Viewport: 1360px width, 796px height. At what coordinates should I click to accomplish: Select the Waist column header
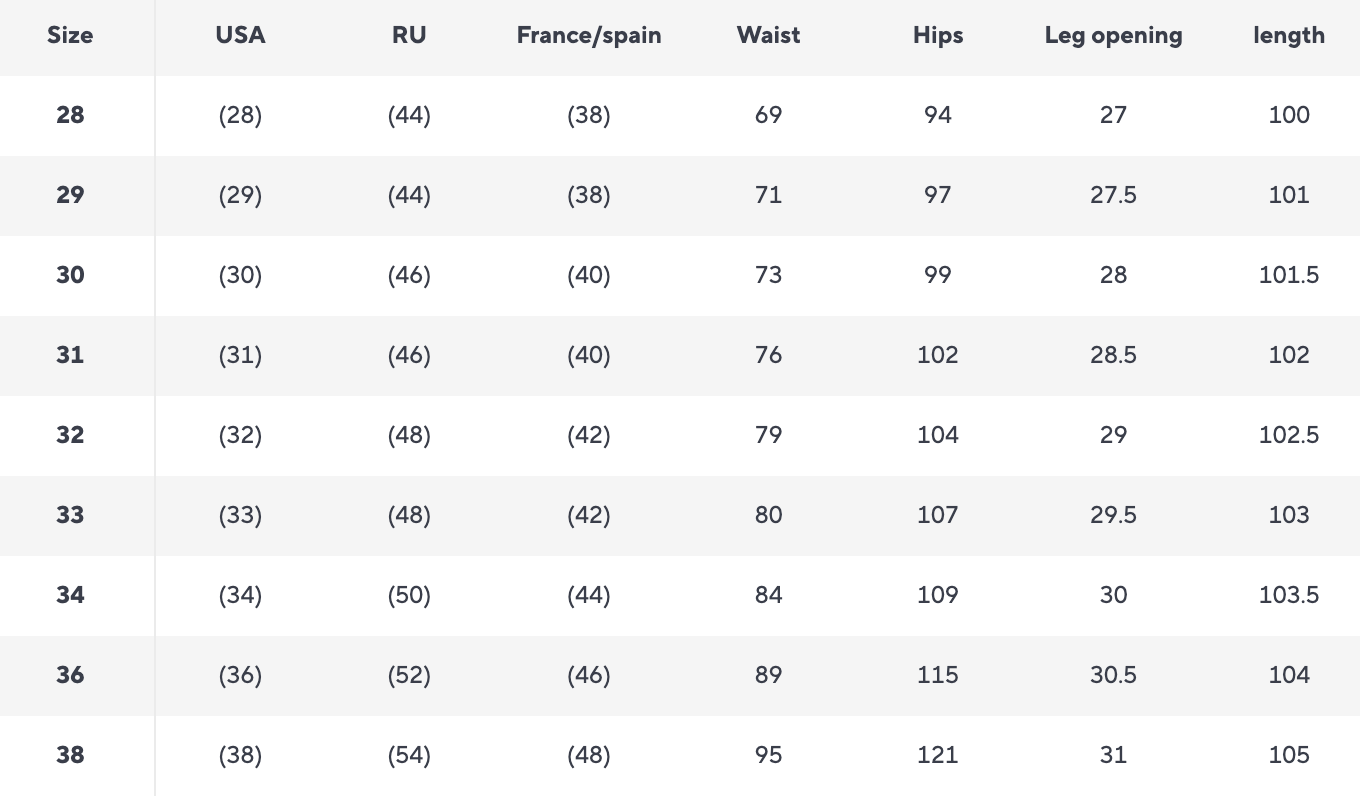pyautogui.click(x=768, y=35)
